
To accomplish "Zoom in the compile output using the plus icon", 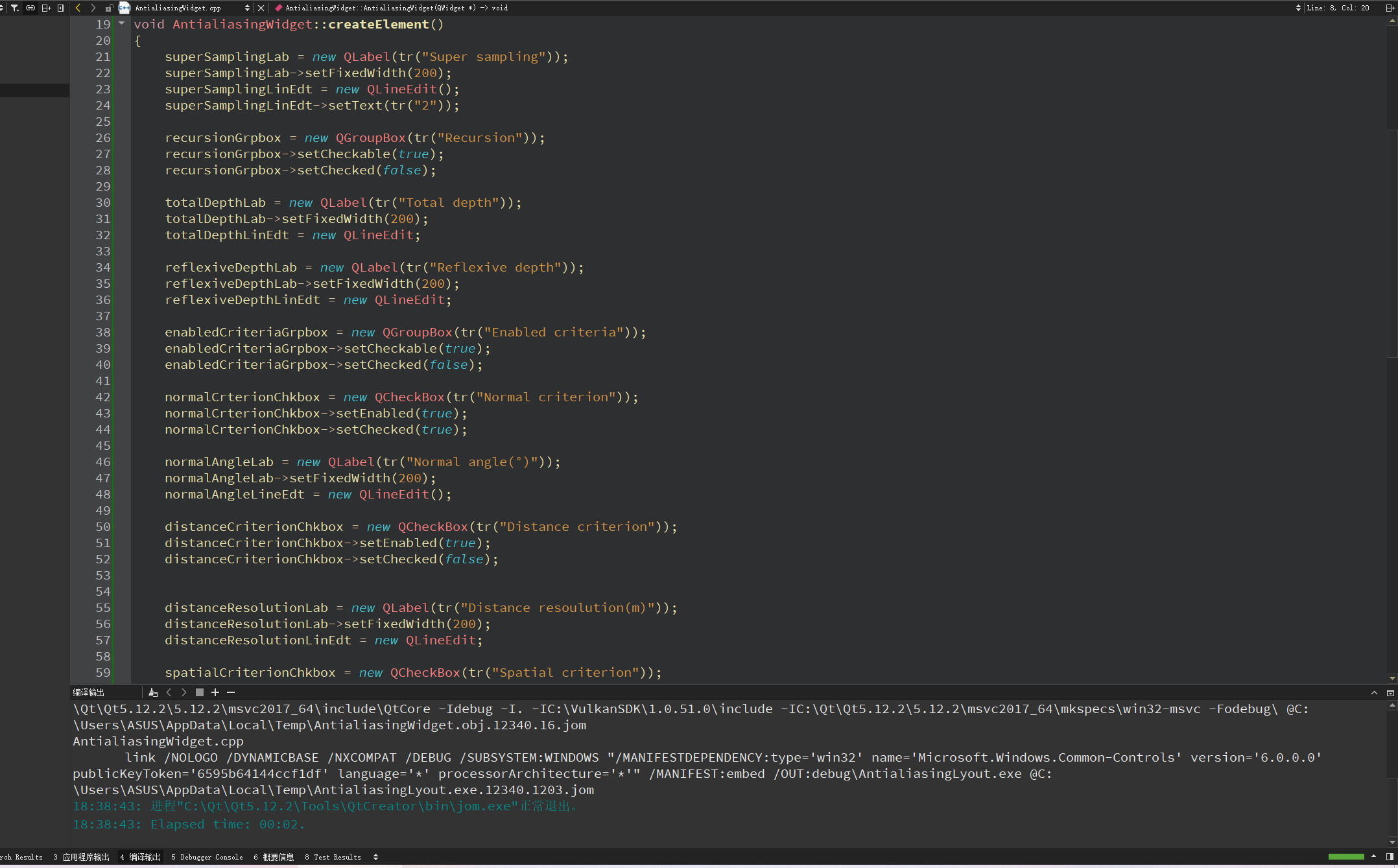I will pyautogui.click(x=215, y=693).
